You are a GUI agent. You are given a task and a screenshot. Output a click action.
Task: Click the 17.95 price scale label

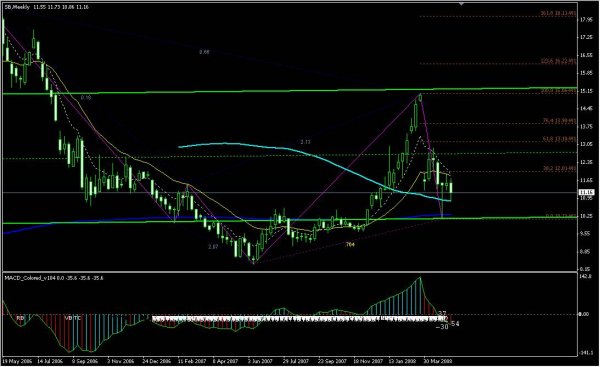[586, 20]
